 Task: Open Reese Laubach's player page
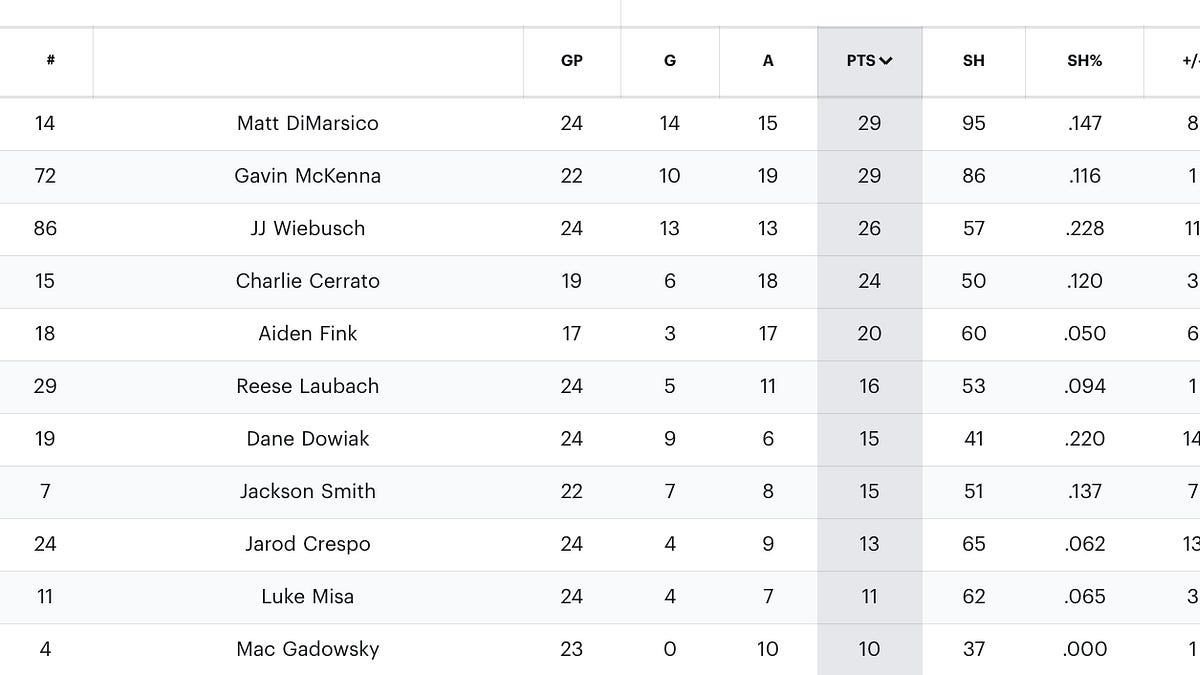pos(308,386)
